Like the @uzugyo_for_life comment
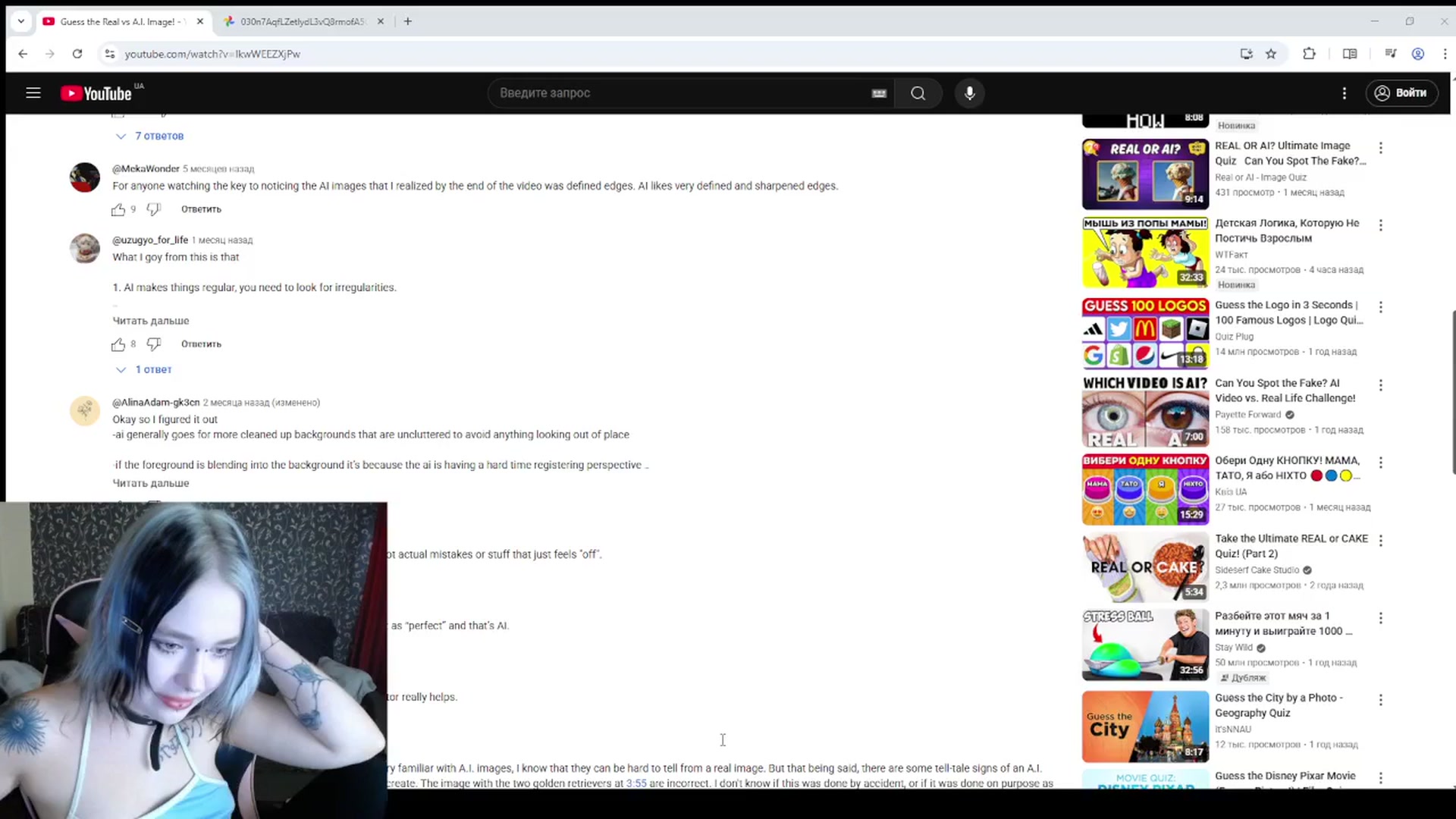1456x819 pixels. click(x=118, y=344)
